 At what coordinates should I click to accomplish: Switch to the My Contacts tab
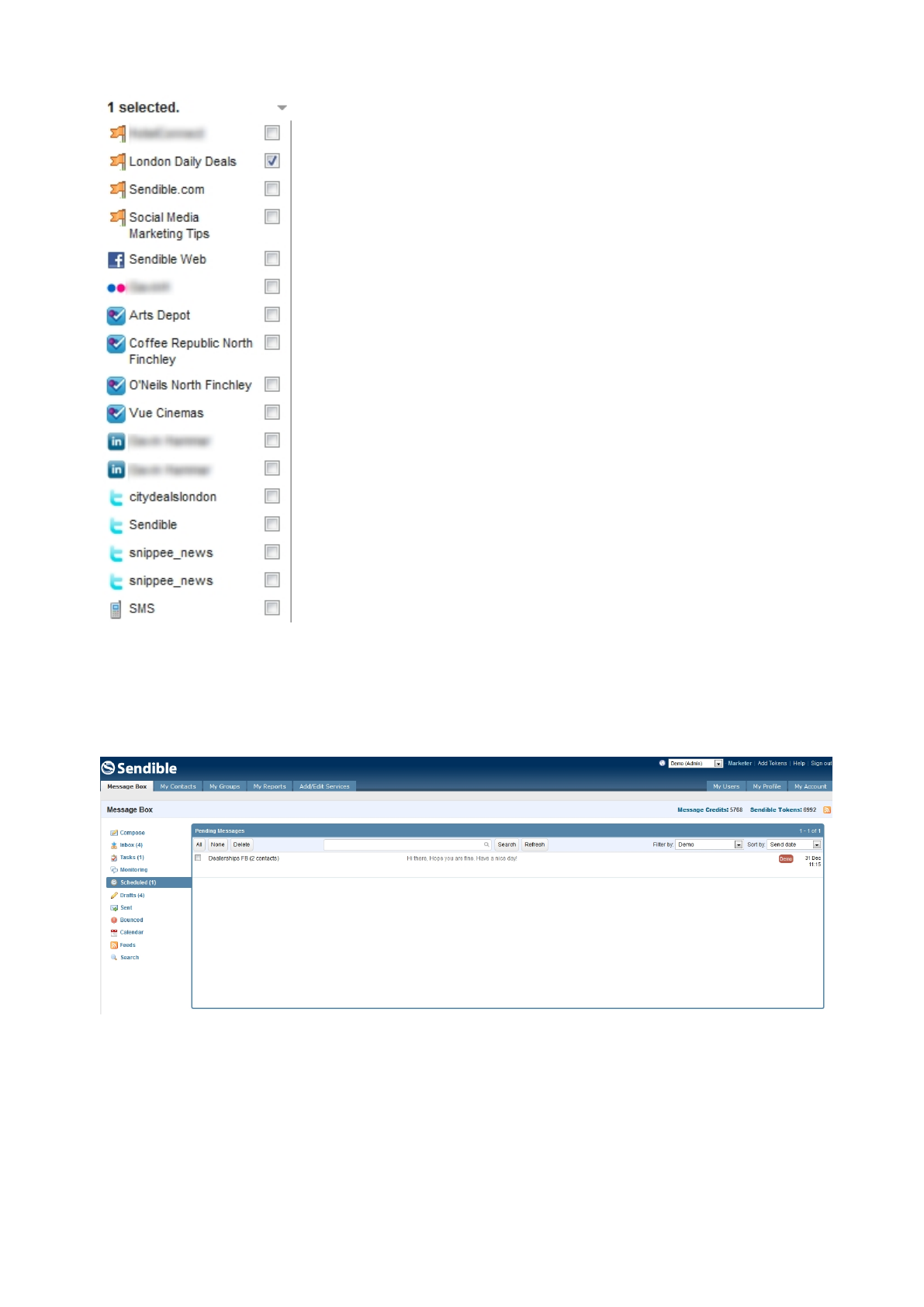[178, 786]
